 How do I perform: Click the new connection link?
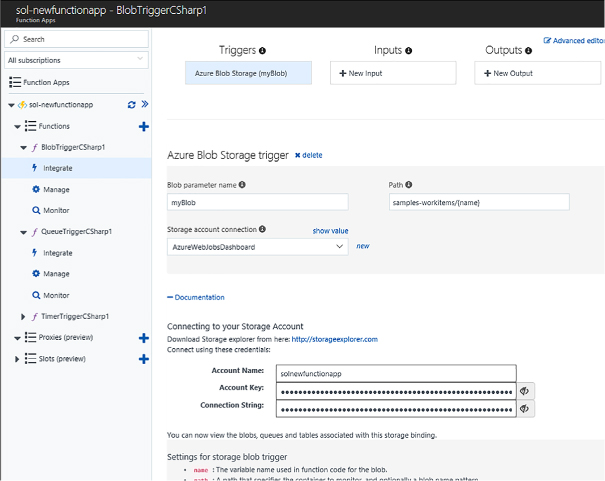(x=363, y=246)
